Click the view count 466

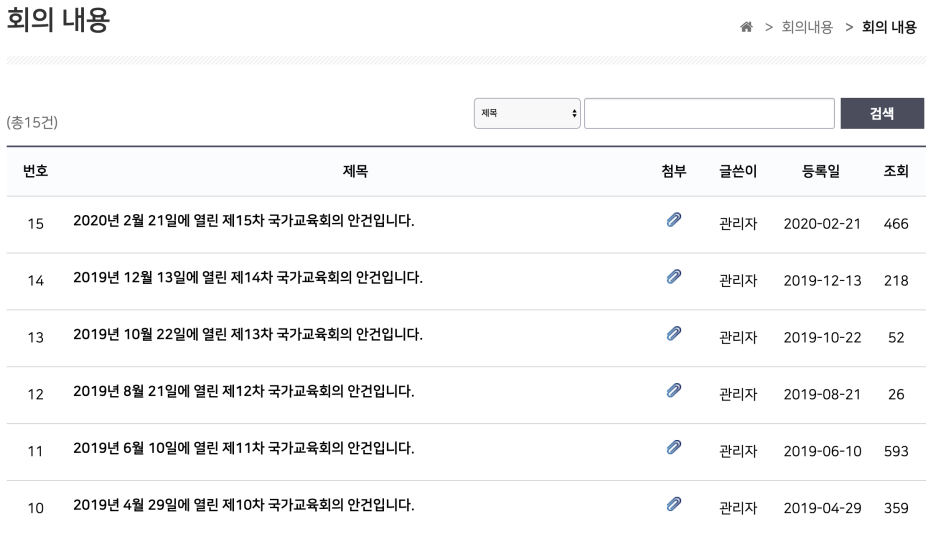(x=896, y=224)
